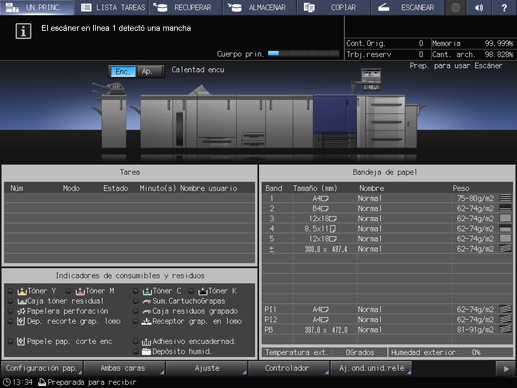
Task: Click tray 3 paper level icon
Action: (x=505, y=218)
